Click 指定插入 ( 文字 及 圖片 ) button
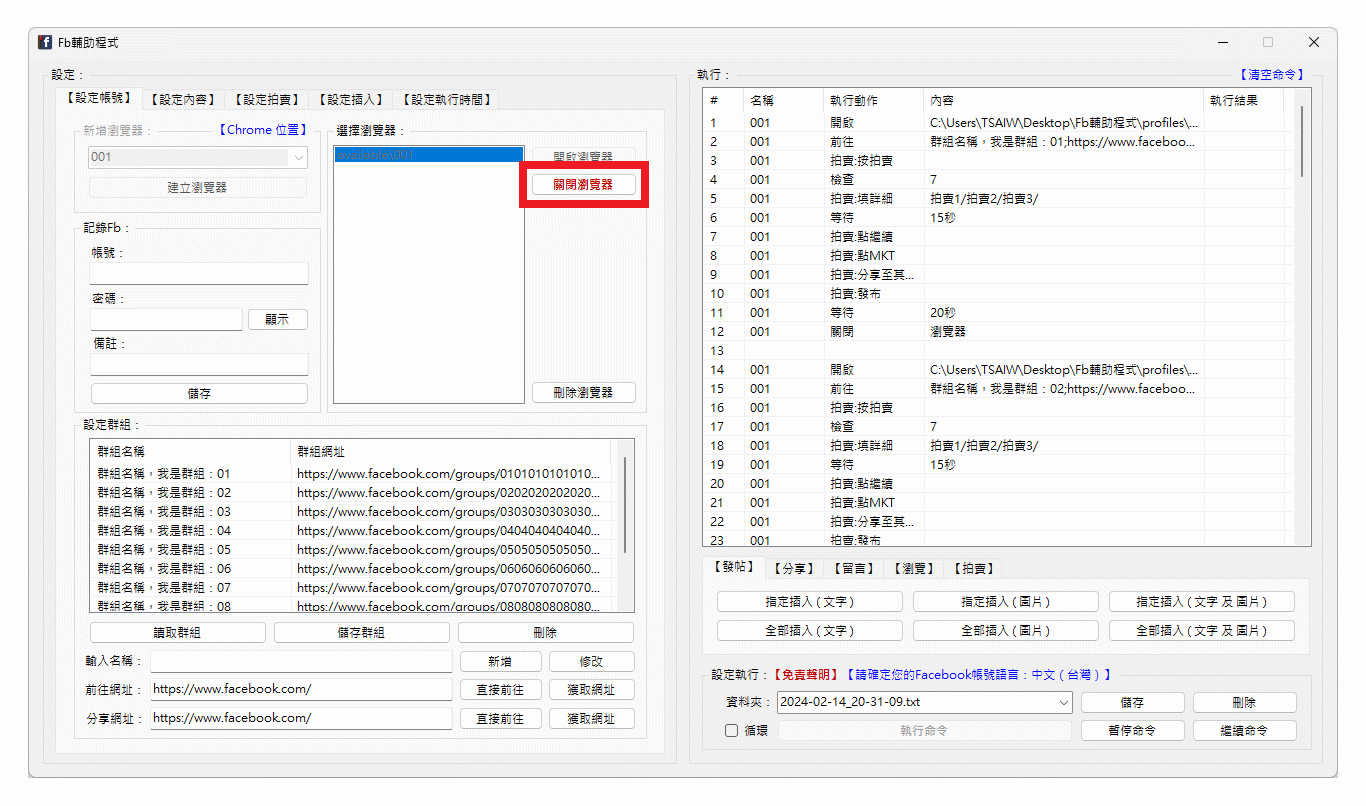The width and height of the screenshot is (1366, 806). [1202, 602]
